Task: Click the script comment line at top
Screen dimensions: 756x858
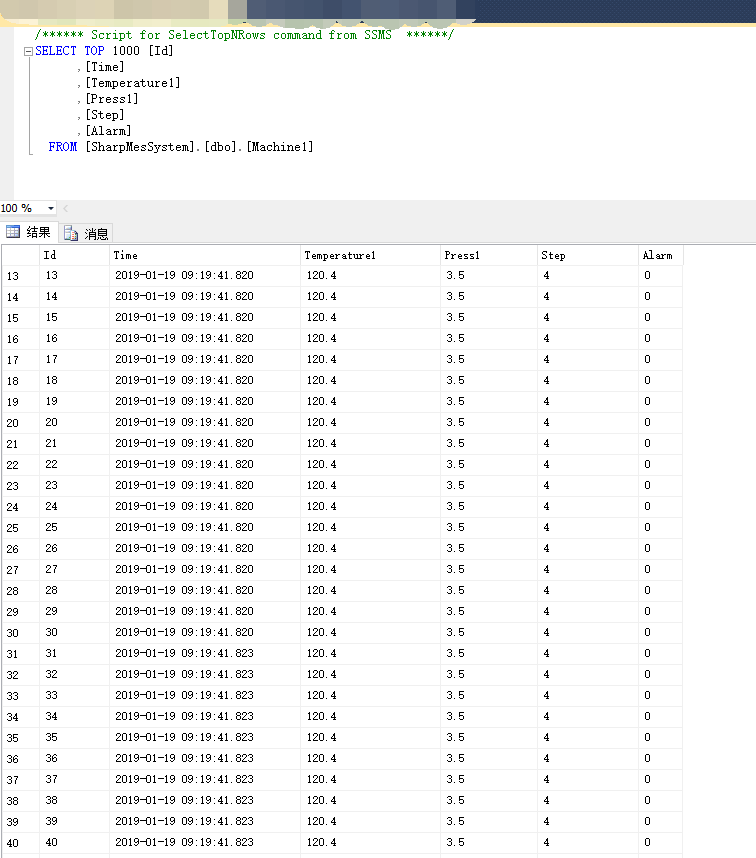Action: pos(245,34)
